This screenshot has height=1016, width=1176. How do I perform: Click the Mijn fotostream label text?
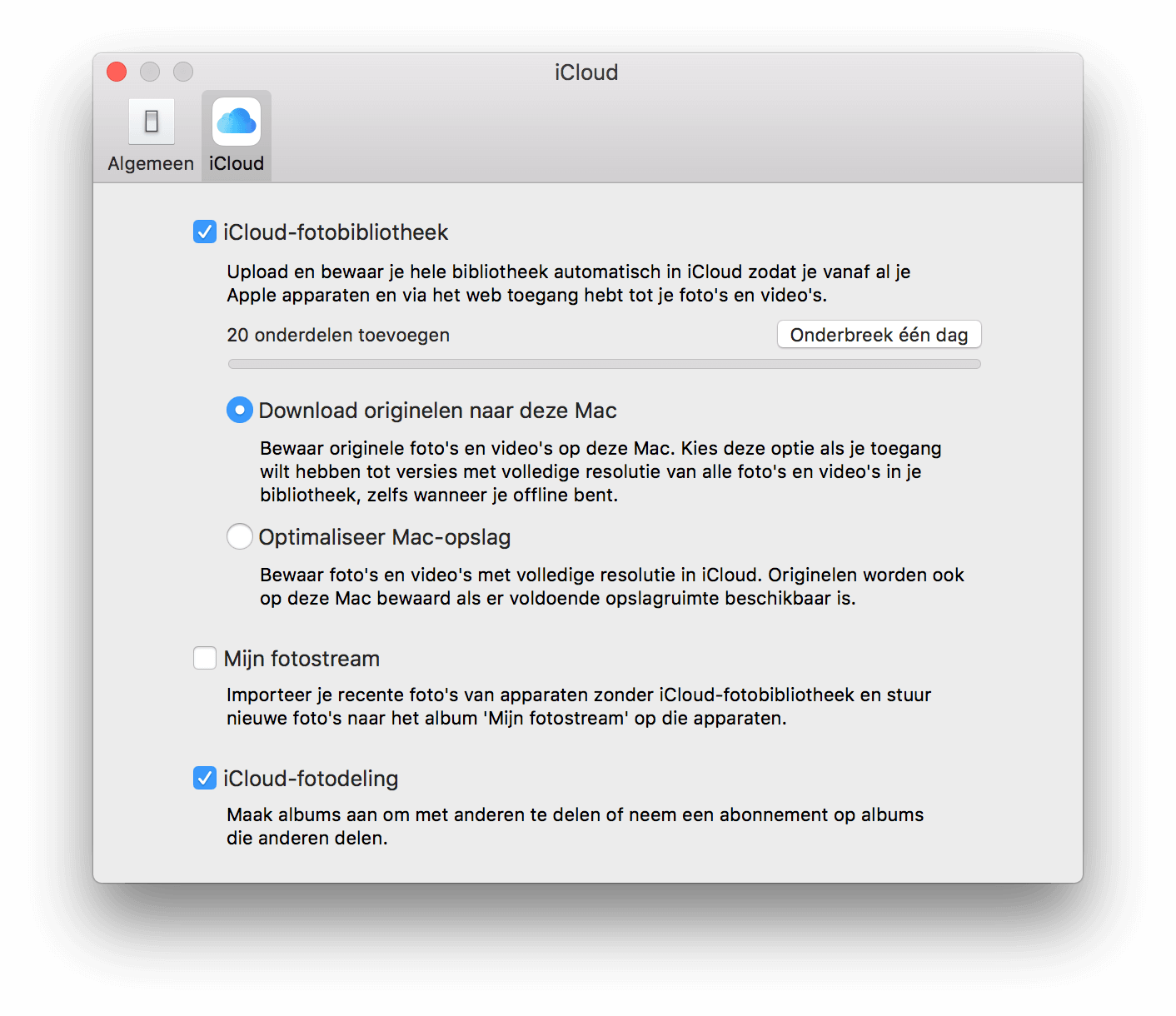click(x=301, y=659)
